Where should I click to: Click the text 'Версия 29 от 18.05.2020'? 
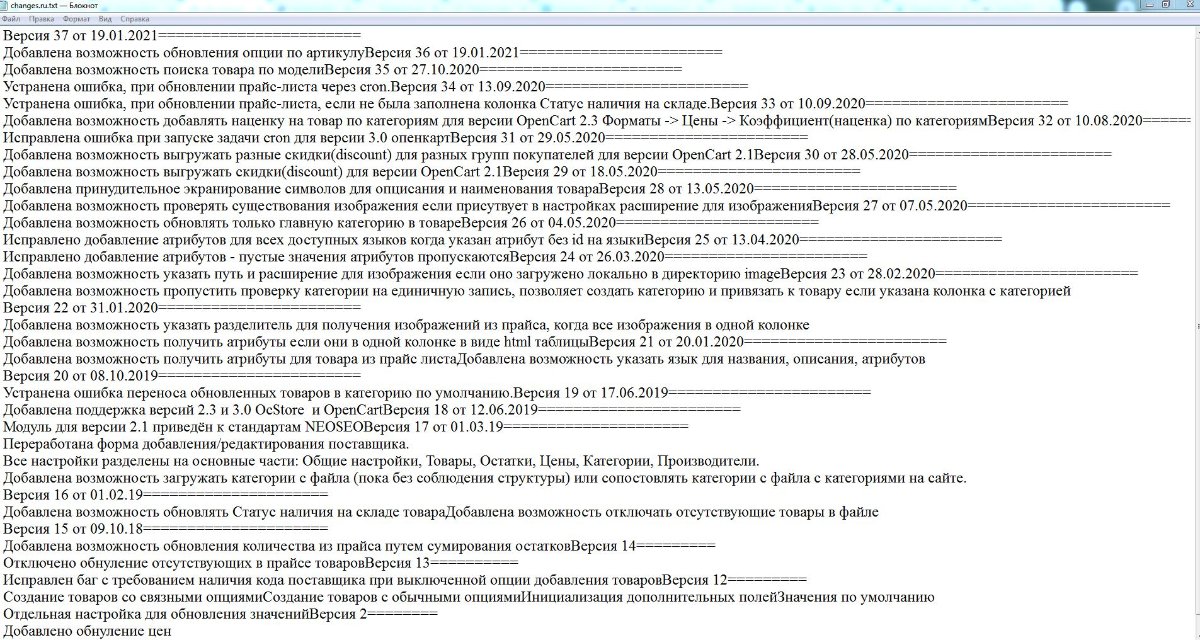[581, 171]
